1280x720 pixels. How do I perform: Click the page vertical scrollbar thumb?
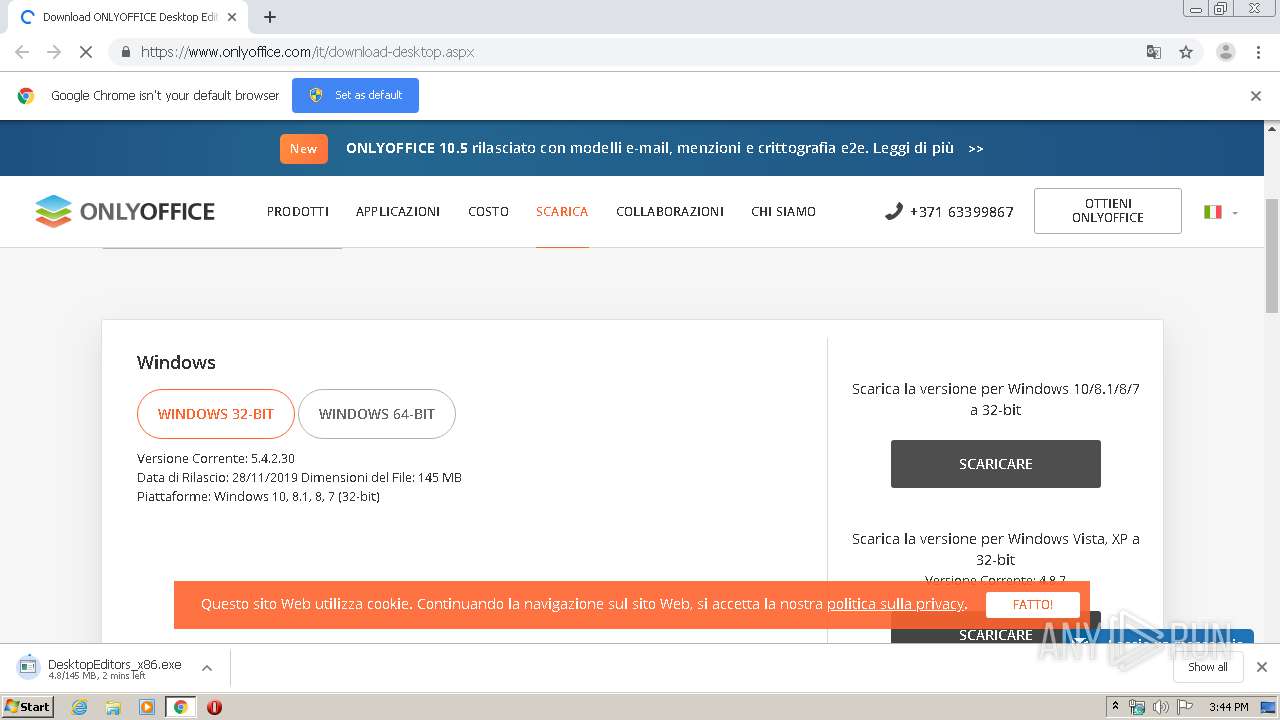click(1272, 257)
